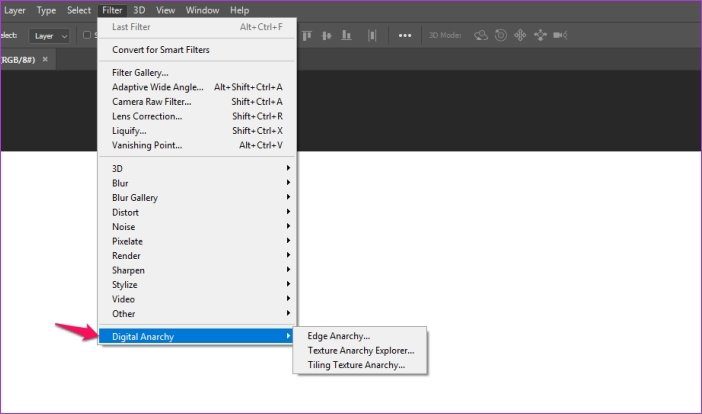Image resolution: width=702 pixels, height=414 pixels.
Task: Expand the Blur submenu
Action: 197,183
